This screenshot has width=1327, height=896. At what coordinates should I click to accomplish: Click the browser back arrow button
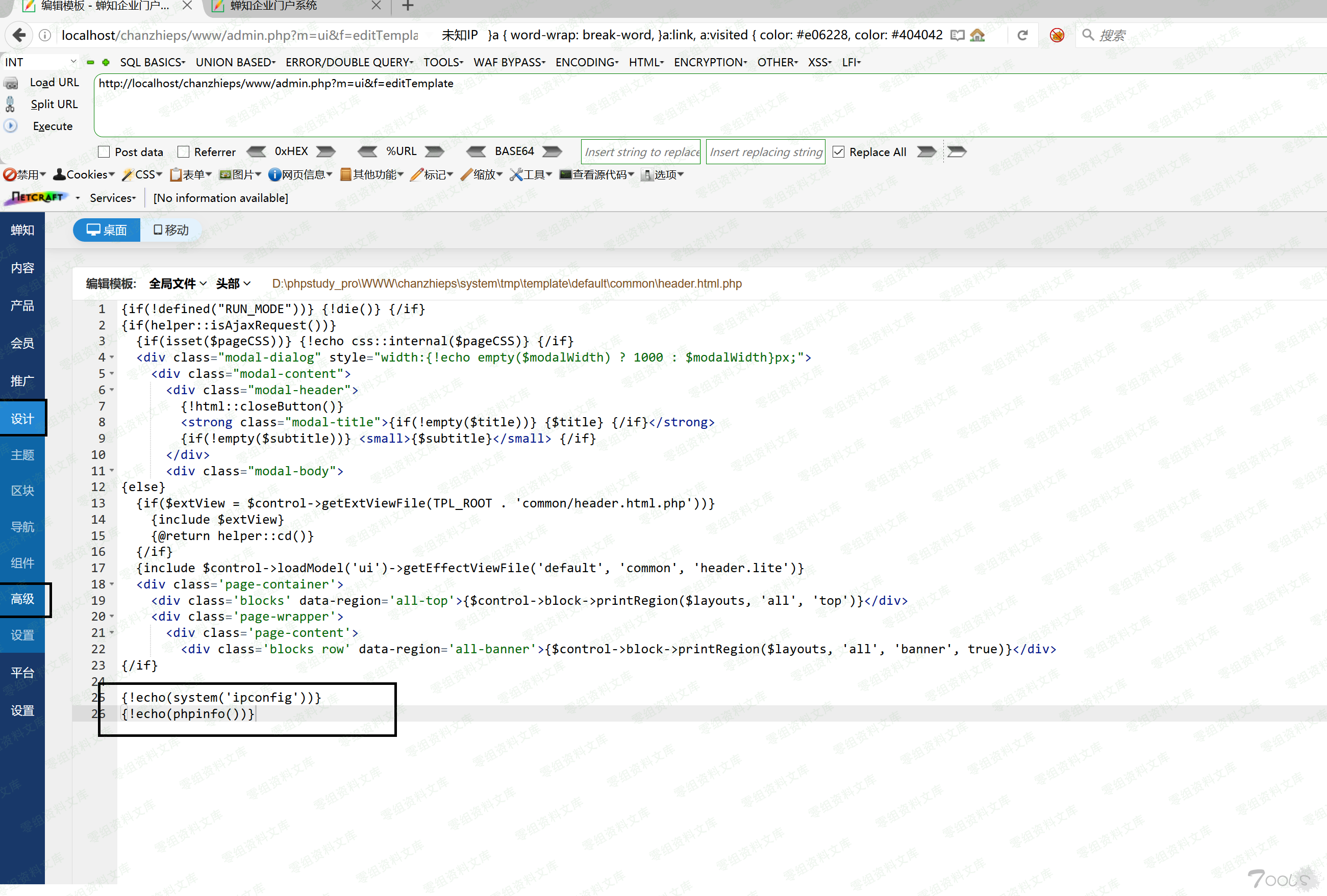(19, 35)
